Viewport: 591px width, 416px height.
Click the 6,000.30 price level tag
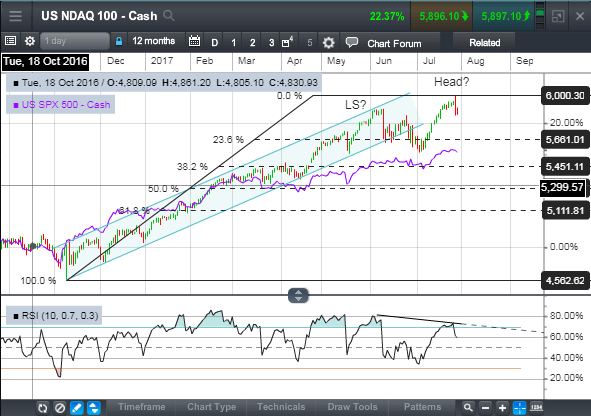(x=565, y=96)
